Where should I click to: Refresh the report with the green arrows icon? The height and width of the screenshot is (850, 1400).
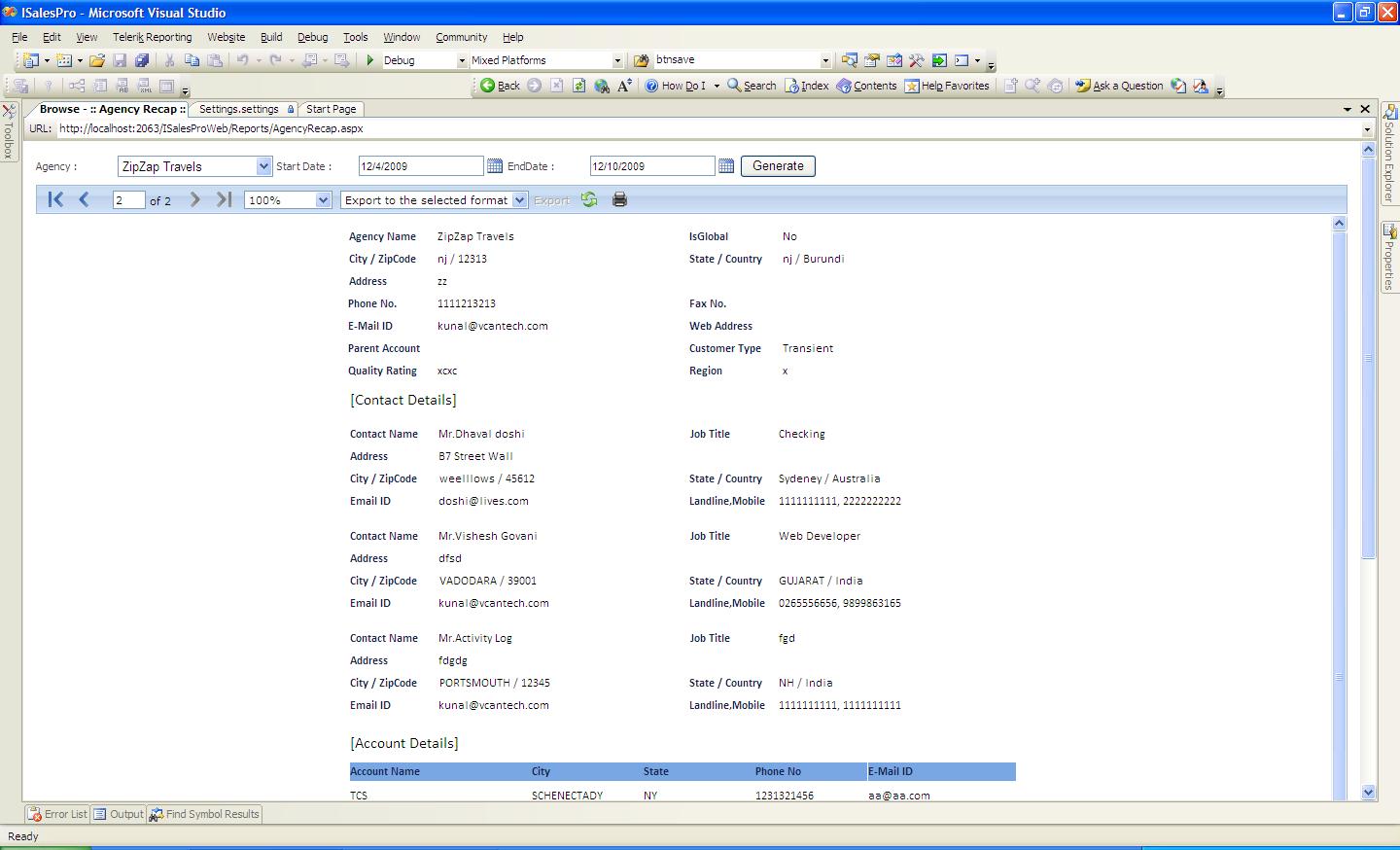coord(589,199)
